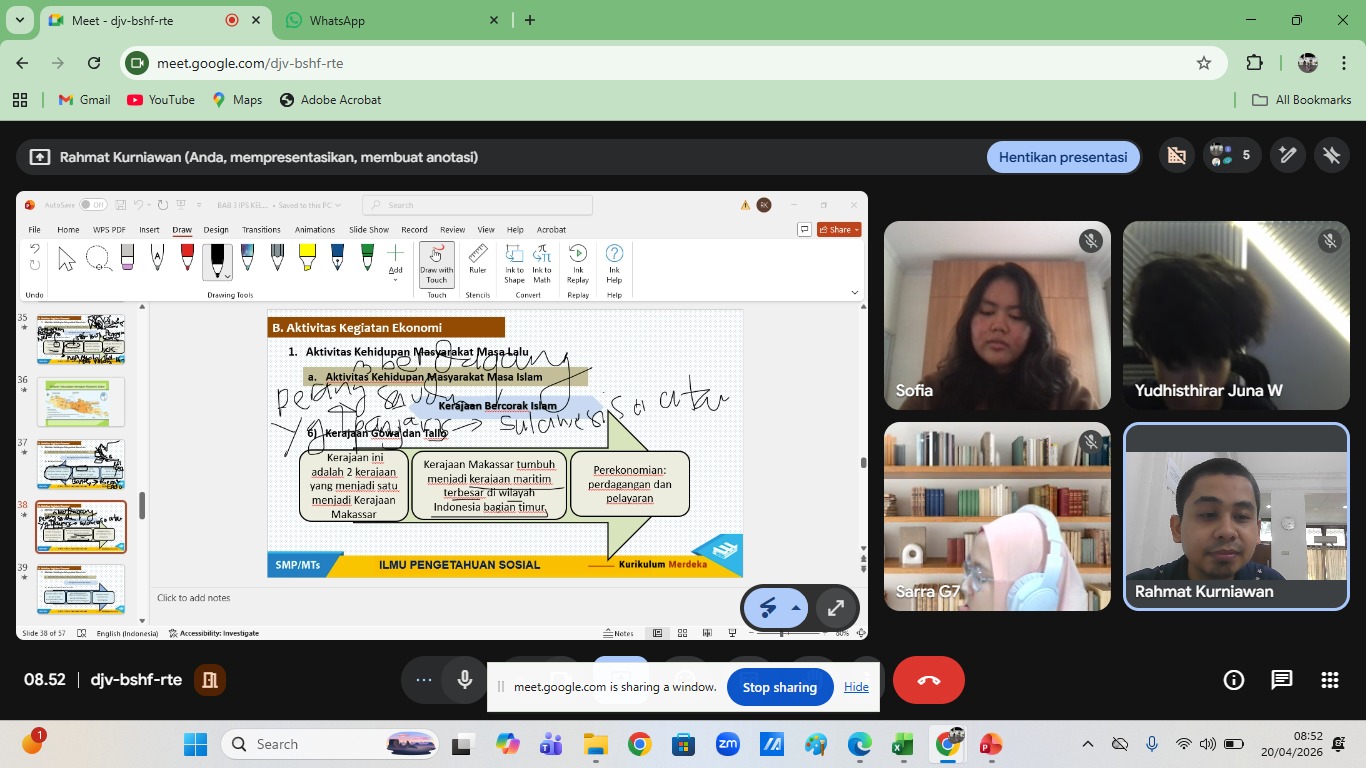Open the meeting details info icon
This screenshot has height=768, width=1366.
click(1234, 680)
